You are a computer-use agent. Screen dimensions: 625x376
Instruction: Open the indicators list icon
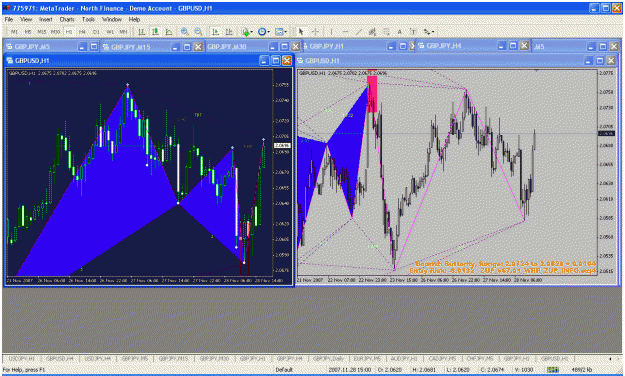[x=246, y=32]
